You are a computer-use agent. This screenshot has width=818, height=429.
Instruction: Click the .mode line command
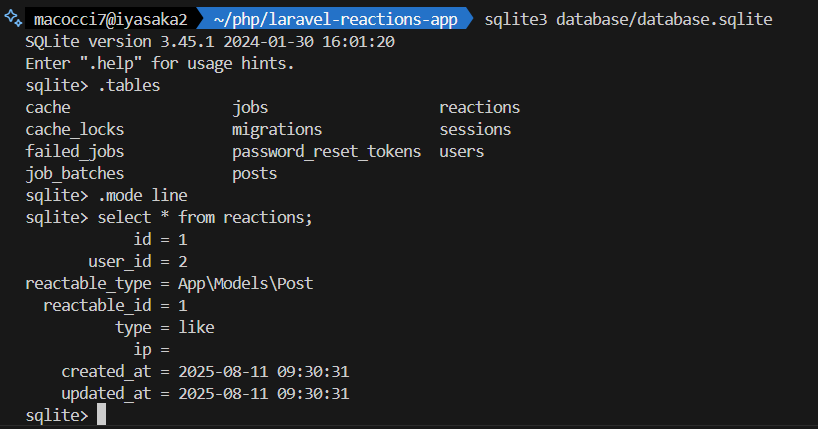(142, 195)
